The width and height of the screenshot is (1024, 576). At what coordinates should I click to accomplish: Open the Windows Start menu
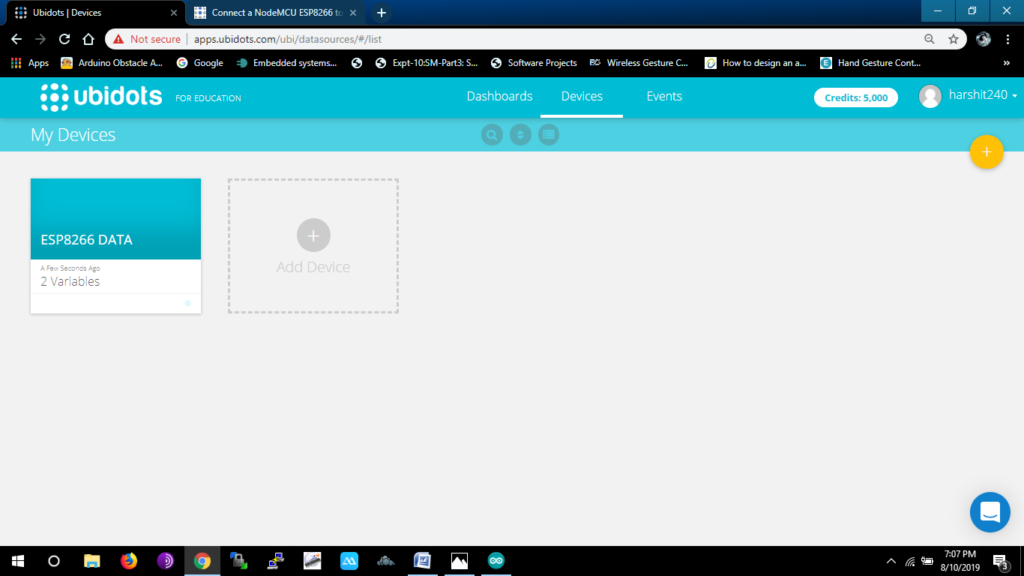[x=18, y=561]
